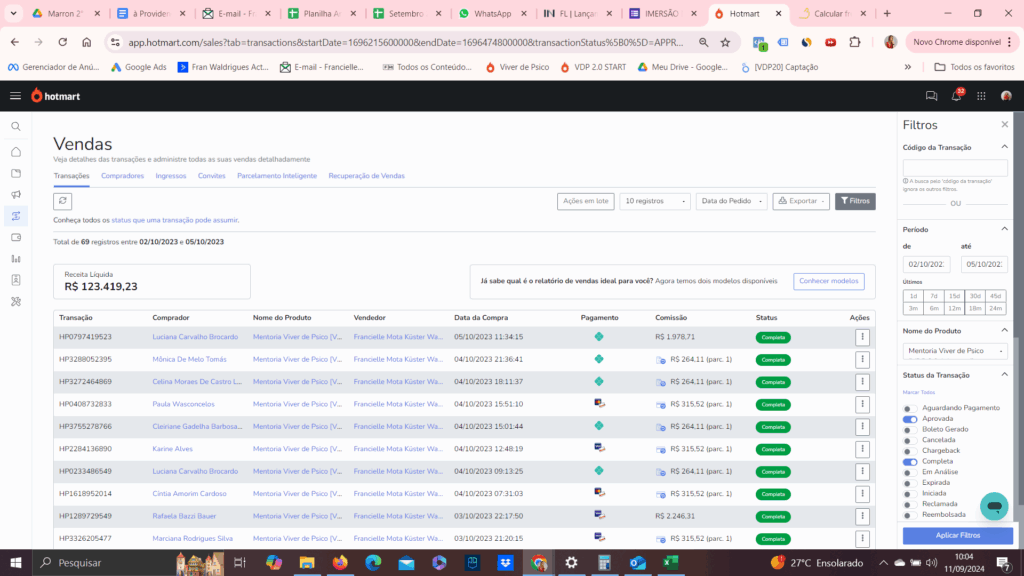
Task: Collapse the Período filter section
Action: tap(1004, 229)
